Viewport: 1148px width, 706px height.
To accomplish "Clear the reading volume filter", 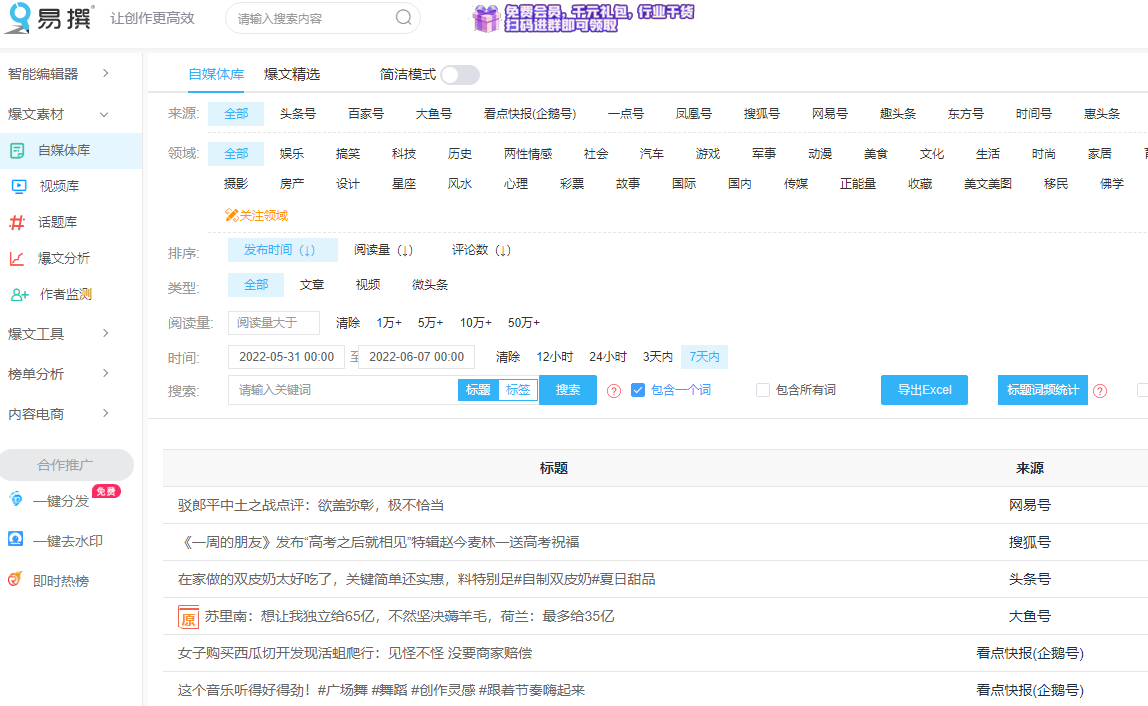I will [348, 322].
